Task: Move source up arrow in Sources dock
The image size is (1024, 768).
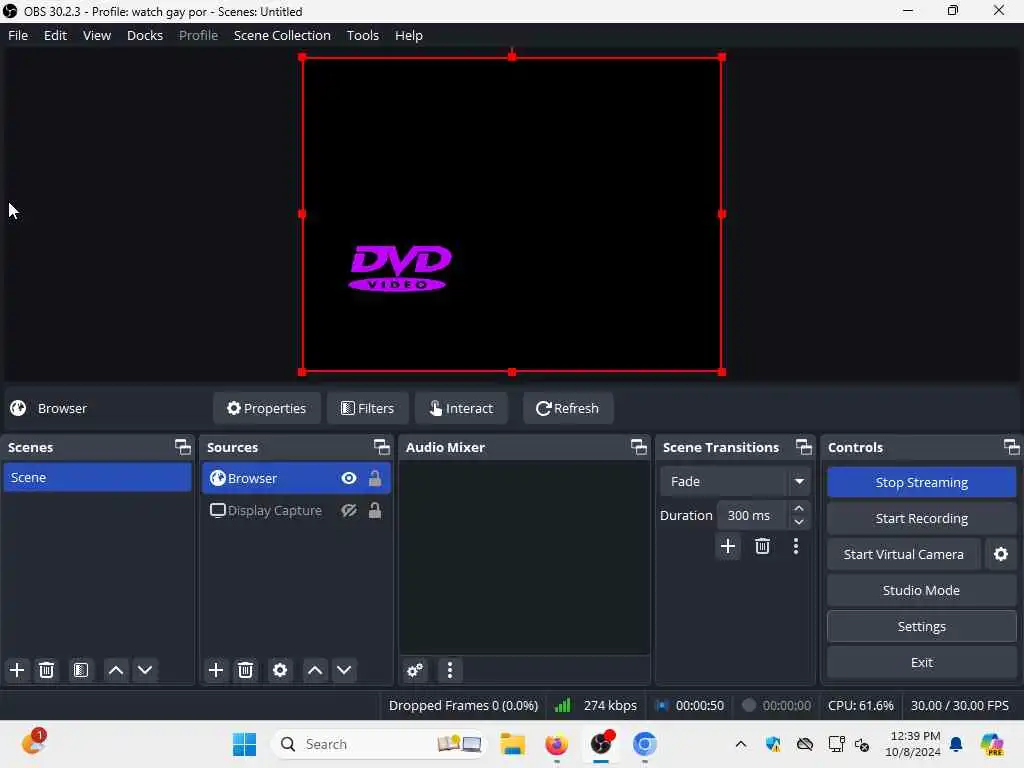Action: (x=315, y=670)
